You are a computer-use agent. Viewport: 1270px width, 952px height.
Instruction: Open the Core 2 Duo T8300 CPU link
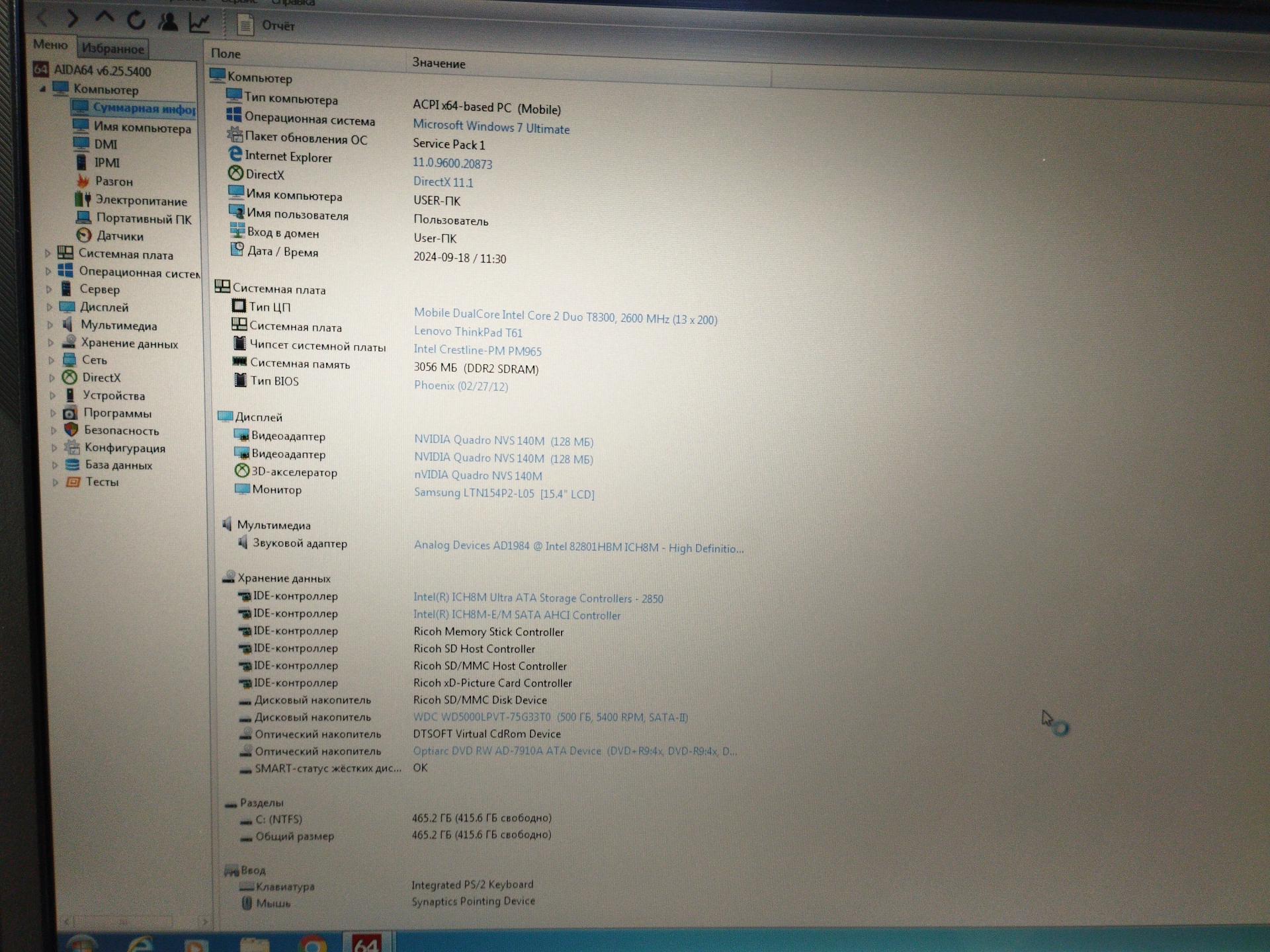pos(566,316)
